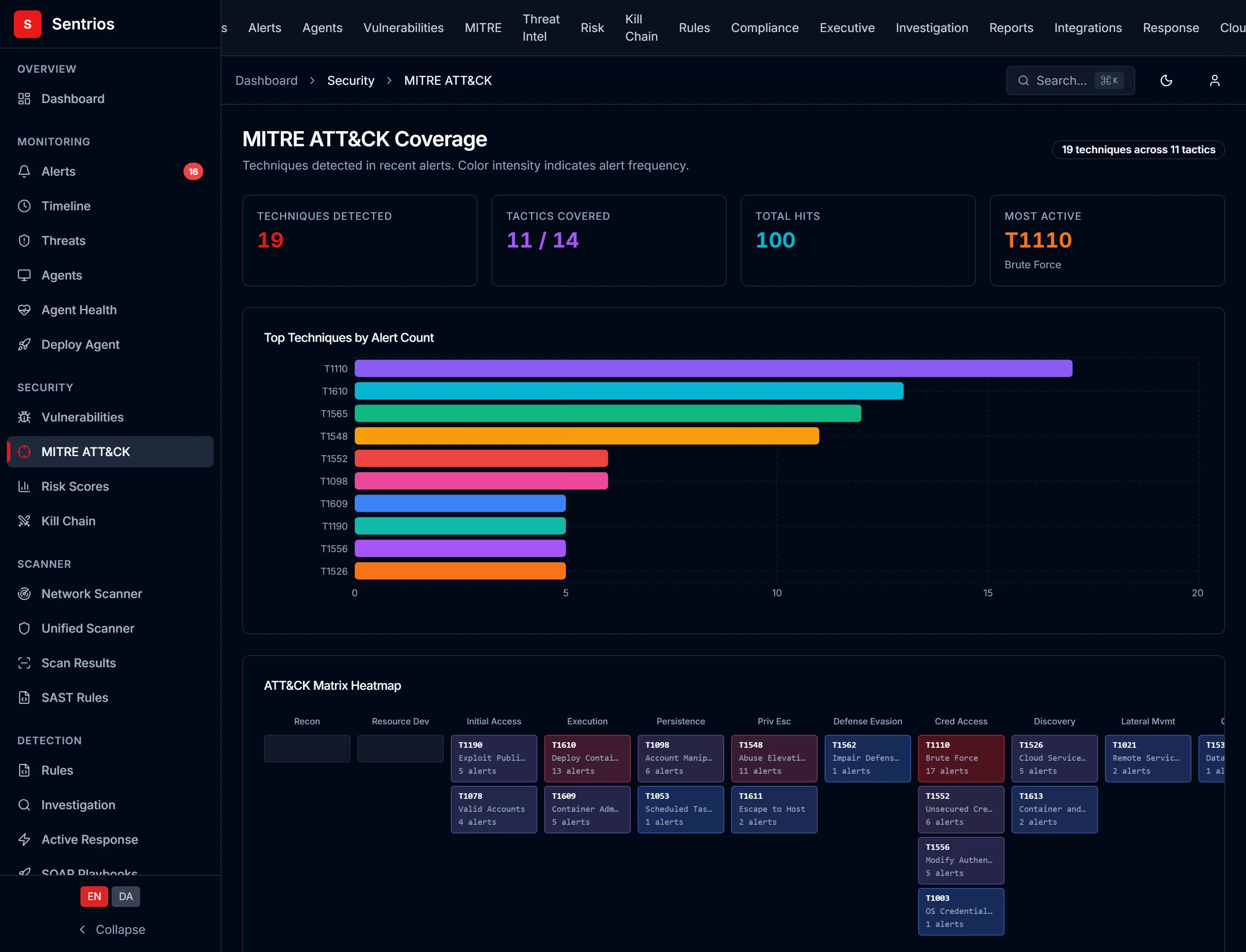Collapse the sidebar
The width and height of the screenshot is (1246, 952).
[112, 929]
